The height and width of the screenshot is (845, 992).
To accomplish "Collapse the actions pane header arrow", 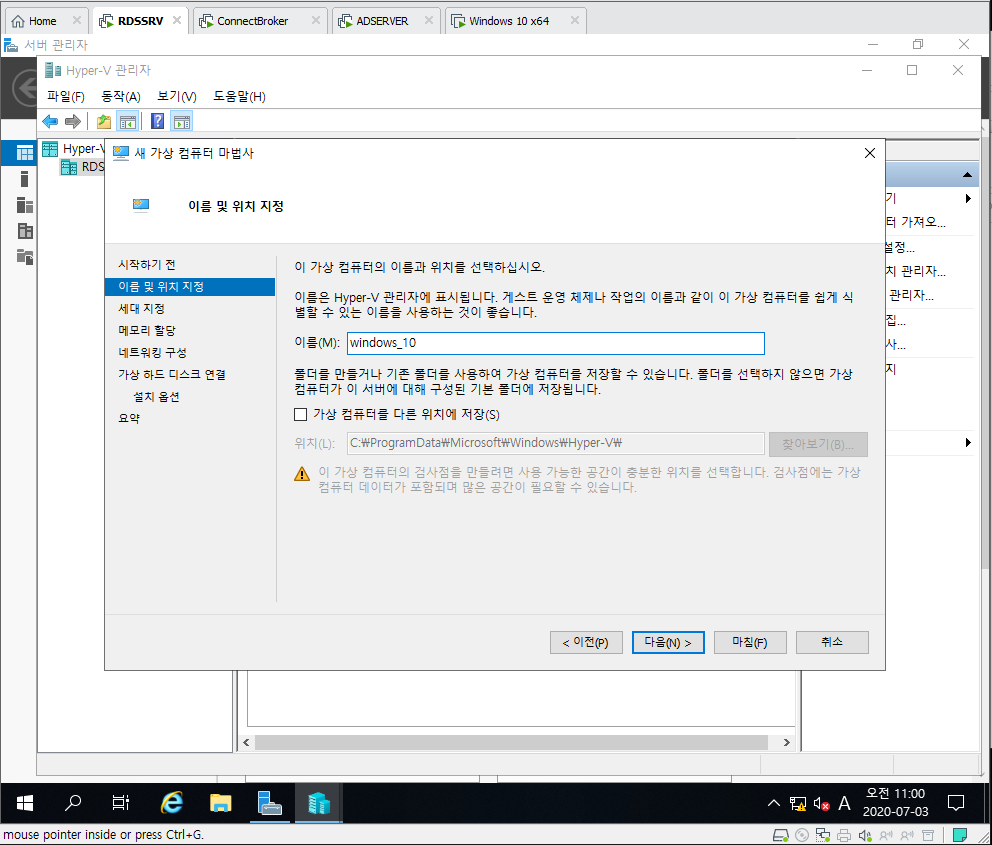I will [x=967, y=175].
